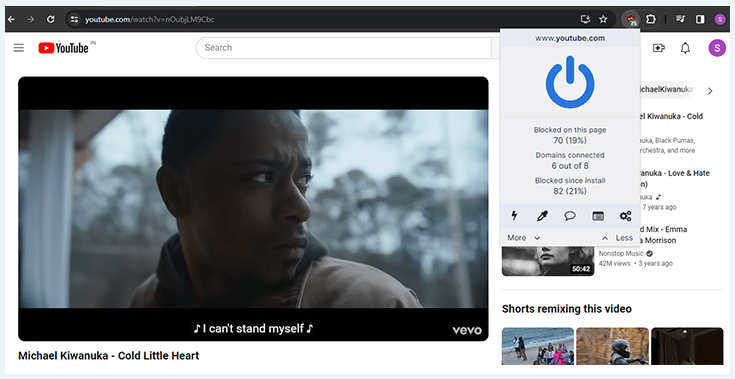This screenshot has width=735, height=379.
Task: Enter element picker mode (eyedropper icon)
Action: coord(542,216)
